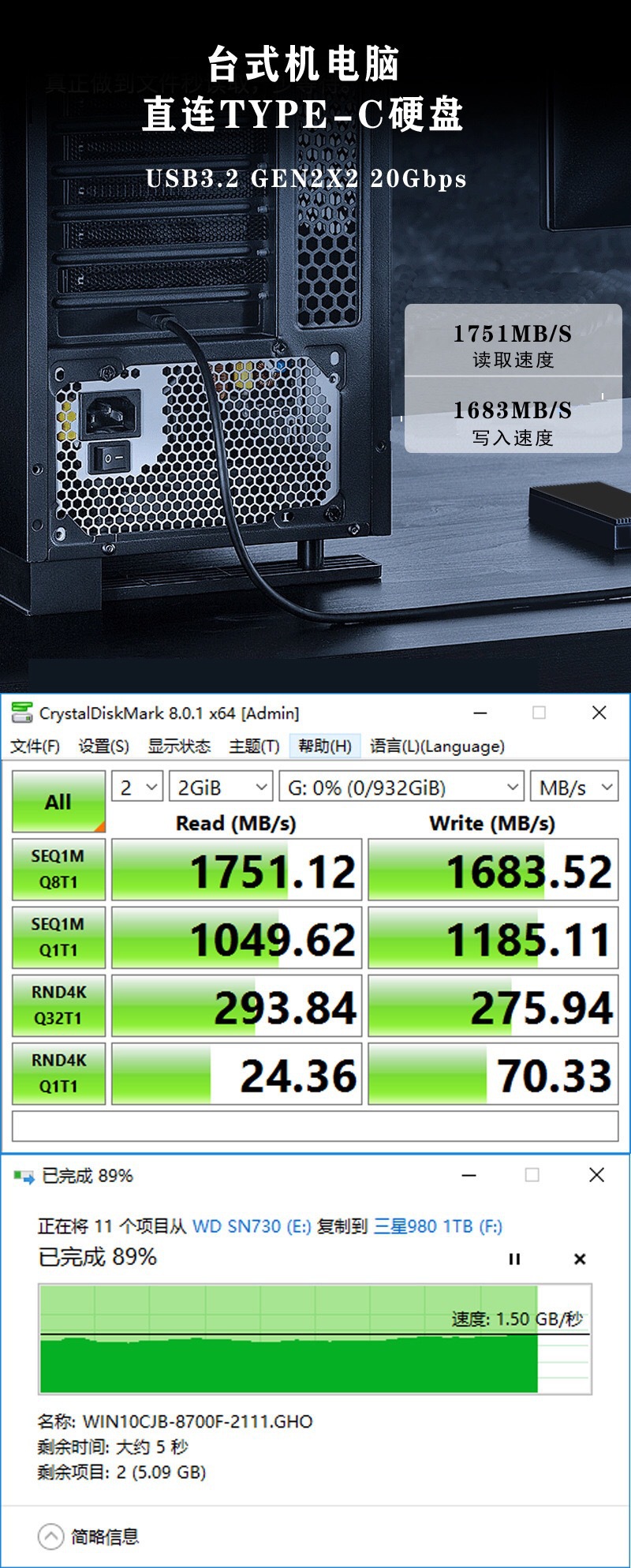
Task: Collapse details with the 简略信息 chevron
Action: (50, 1536)
